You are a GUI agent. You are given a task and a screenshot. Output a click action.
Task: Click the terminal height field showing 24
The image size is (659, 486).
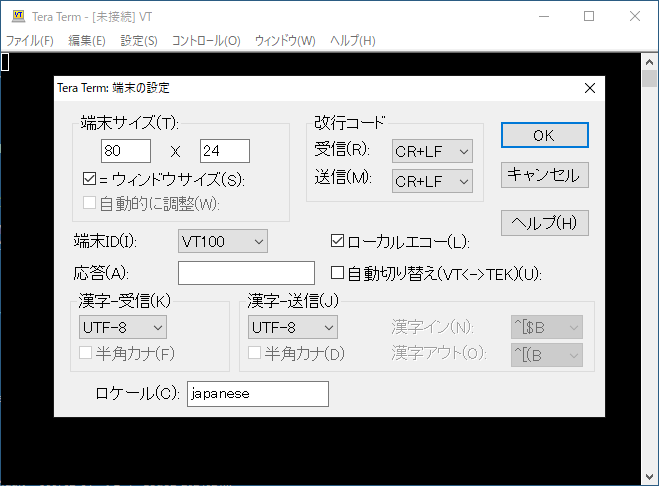tap(225, 151)
